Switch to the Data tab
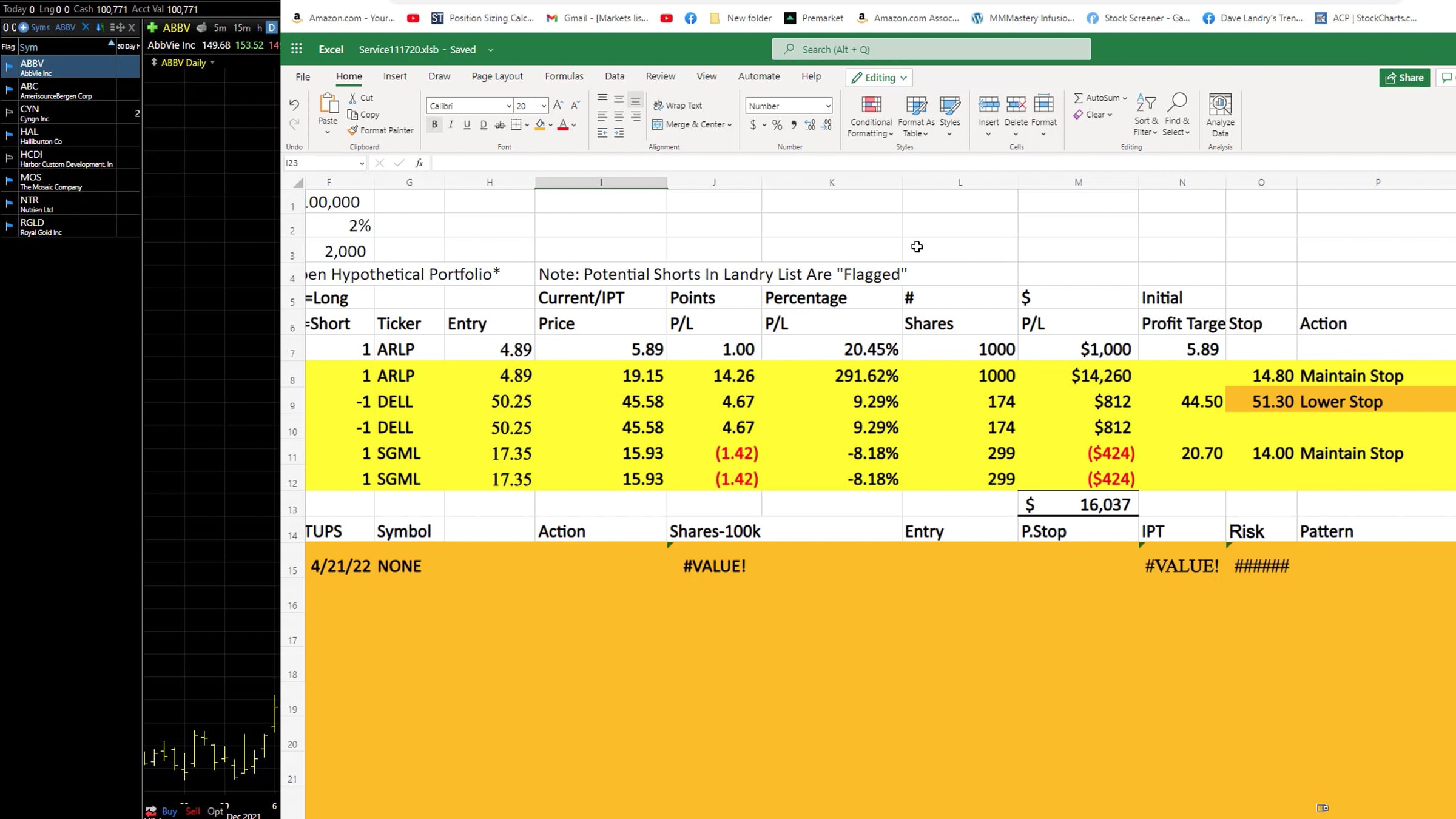1456x819 pixels. (615, 76)
